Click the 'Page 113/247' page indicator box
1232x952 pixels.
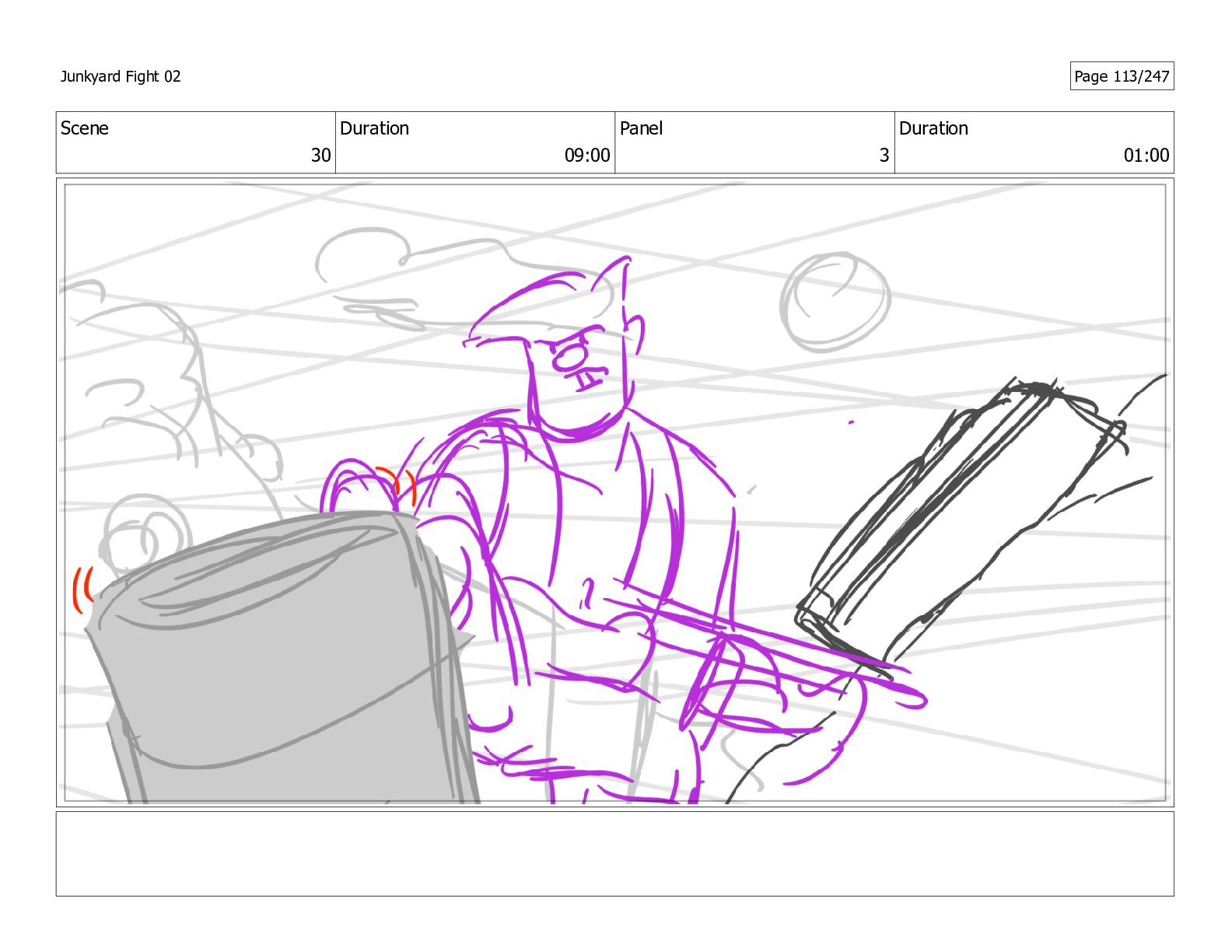pos(1122,76)
